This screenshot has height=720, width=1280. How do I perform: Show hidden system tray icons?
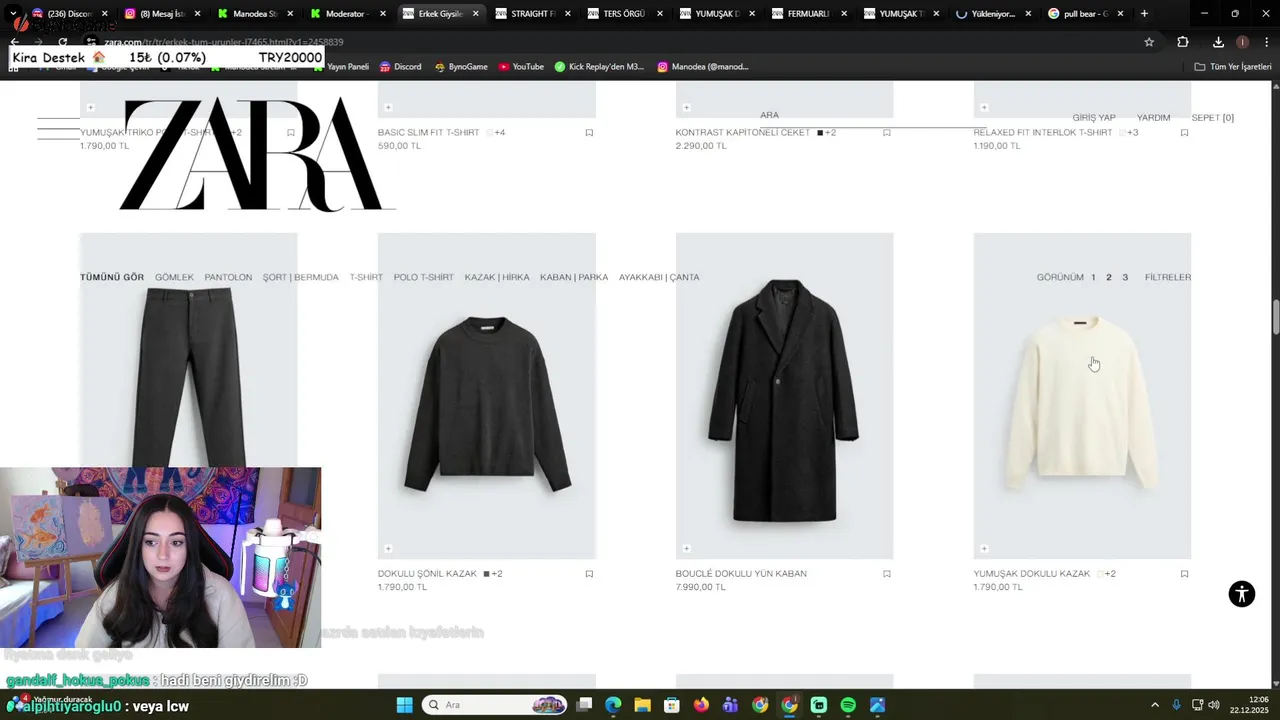1155,705
